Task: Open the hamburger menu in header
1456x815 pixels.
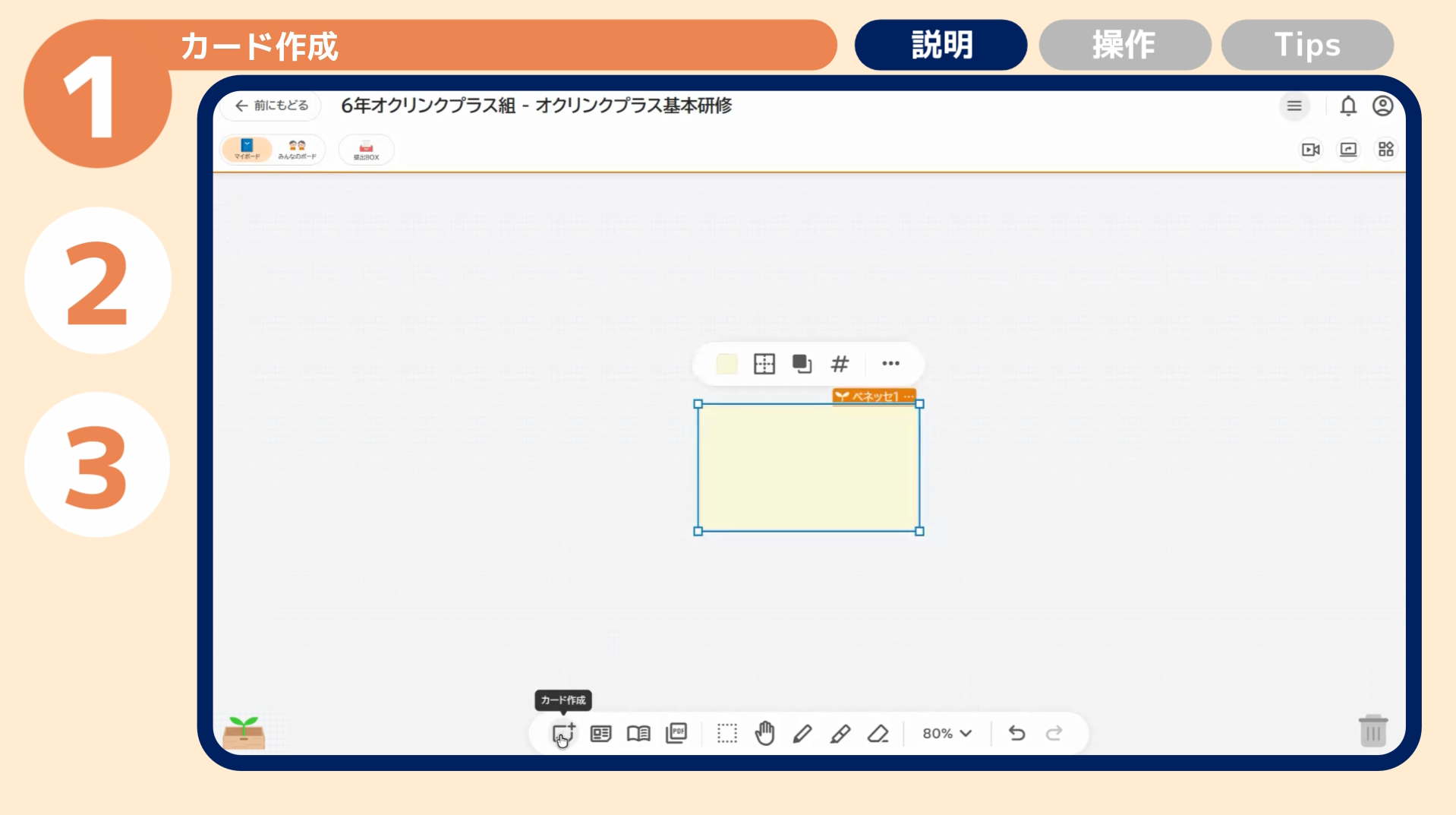Action: 1294,106
